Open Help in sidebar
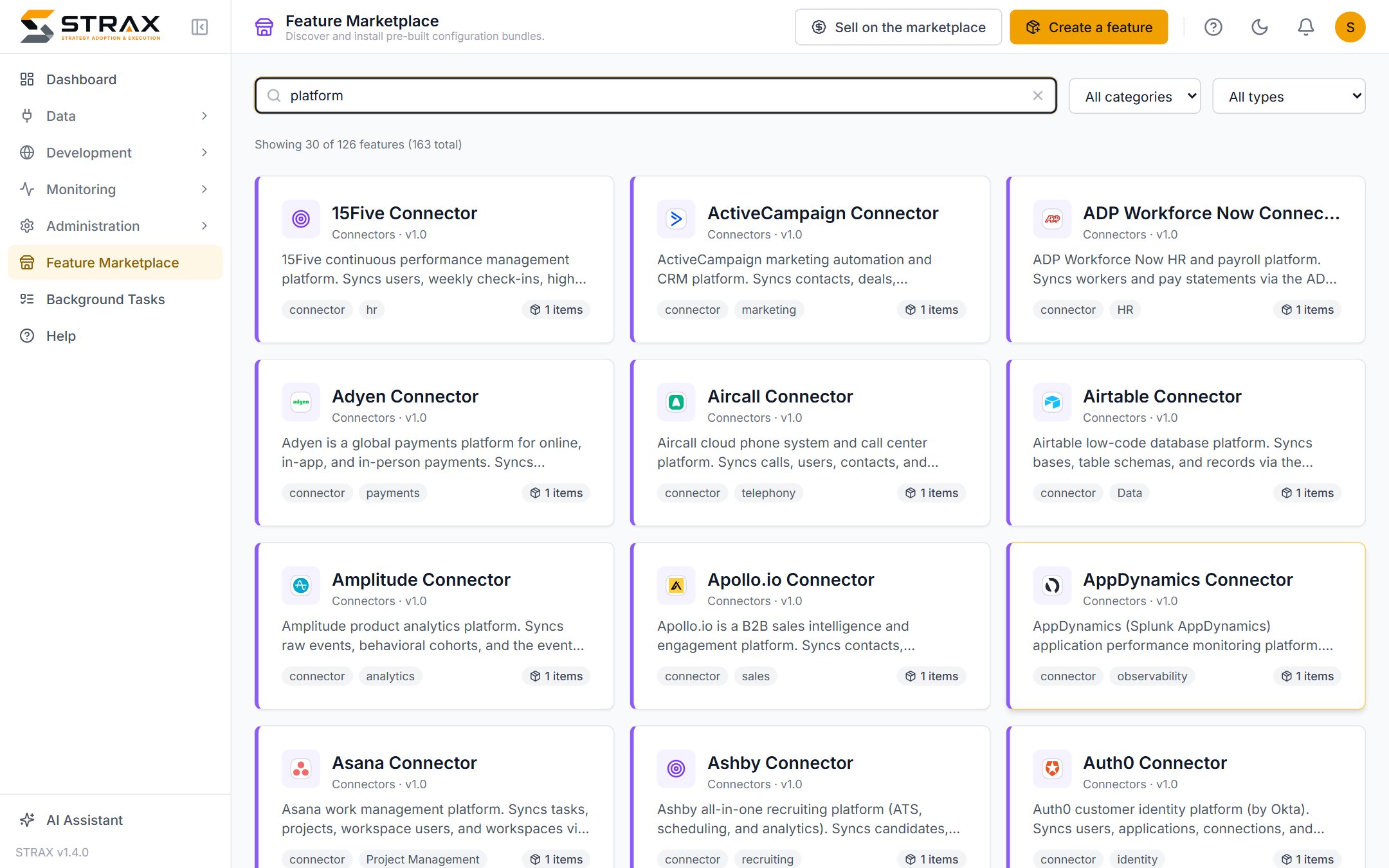 click(x=115, y=336)
